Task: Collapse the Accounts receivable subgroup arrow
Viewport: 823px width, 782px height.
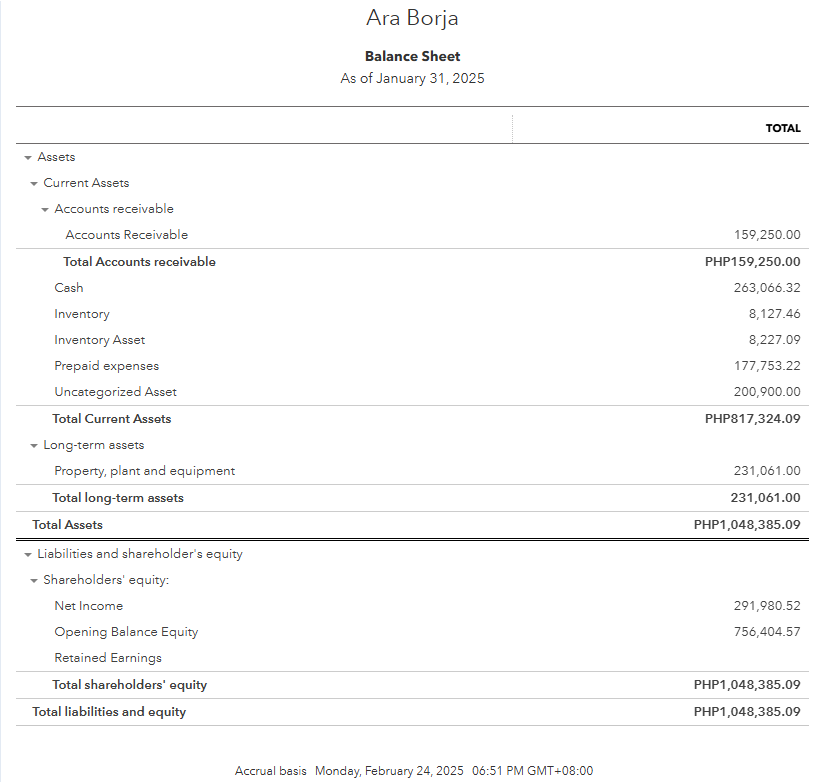Action: pos(45,209)
